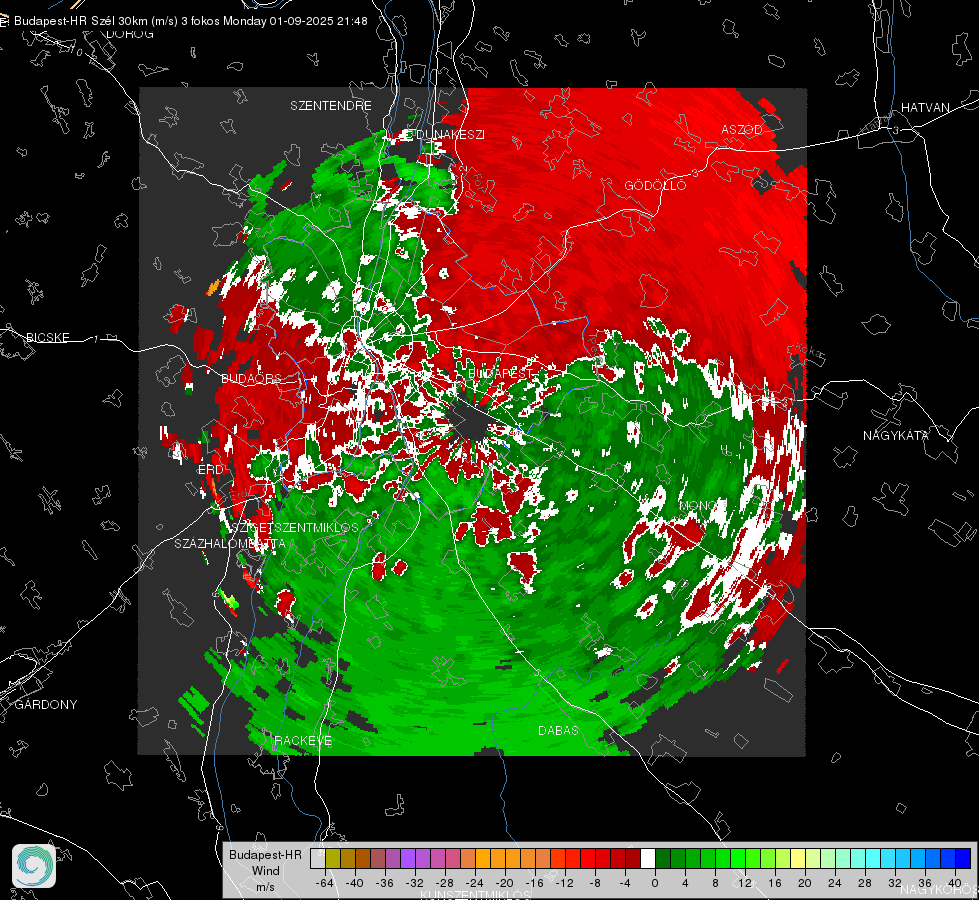Select the NAGYKATA city label
The height and width of the screenshot is (900, 979).
click(x=896, y=435)
